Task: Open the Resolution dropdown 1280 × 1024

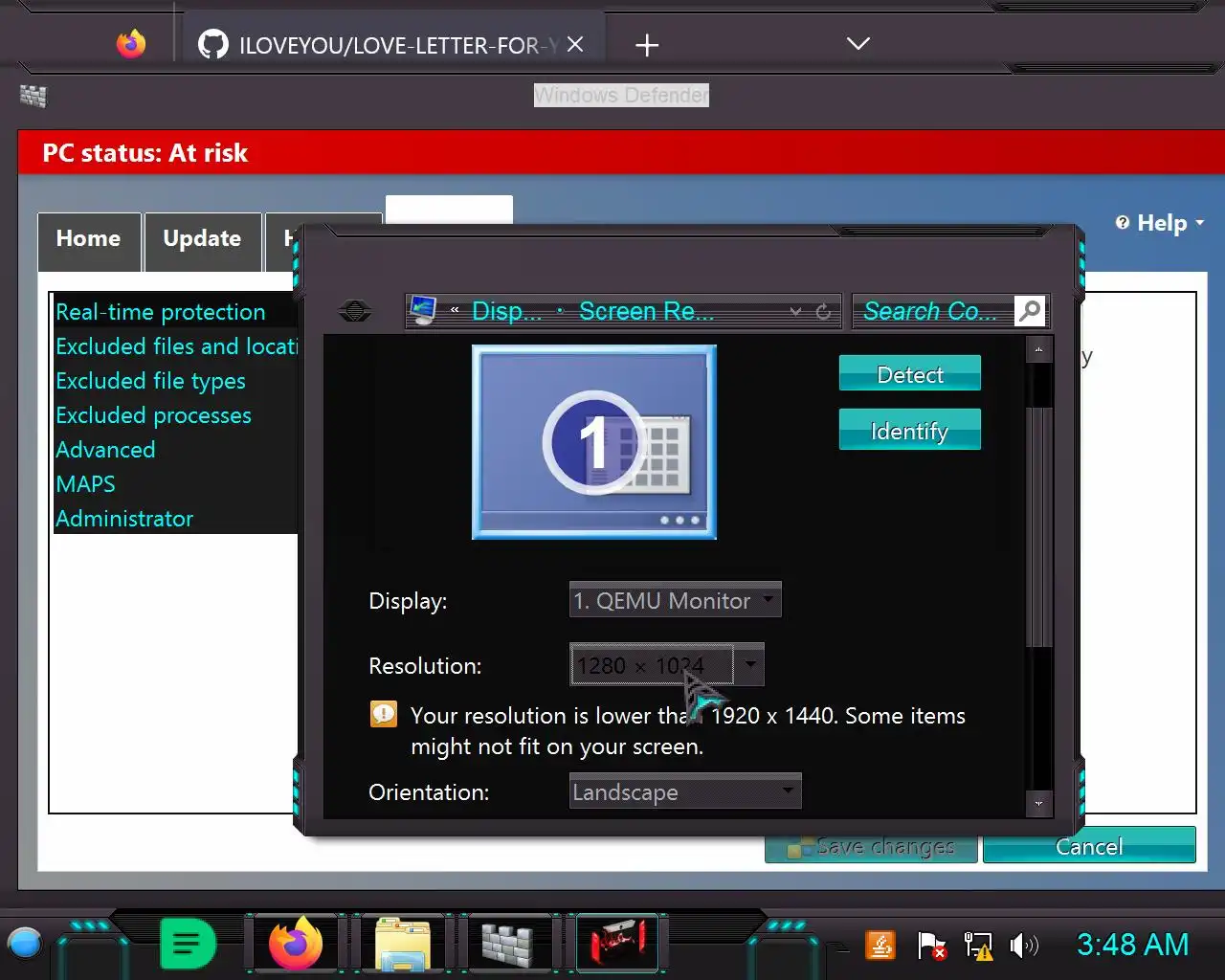Action: point(667,665)
